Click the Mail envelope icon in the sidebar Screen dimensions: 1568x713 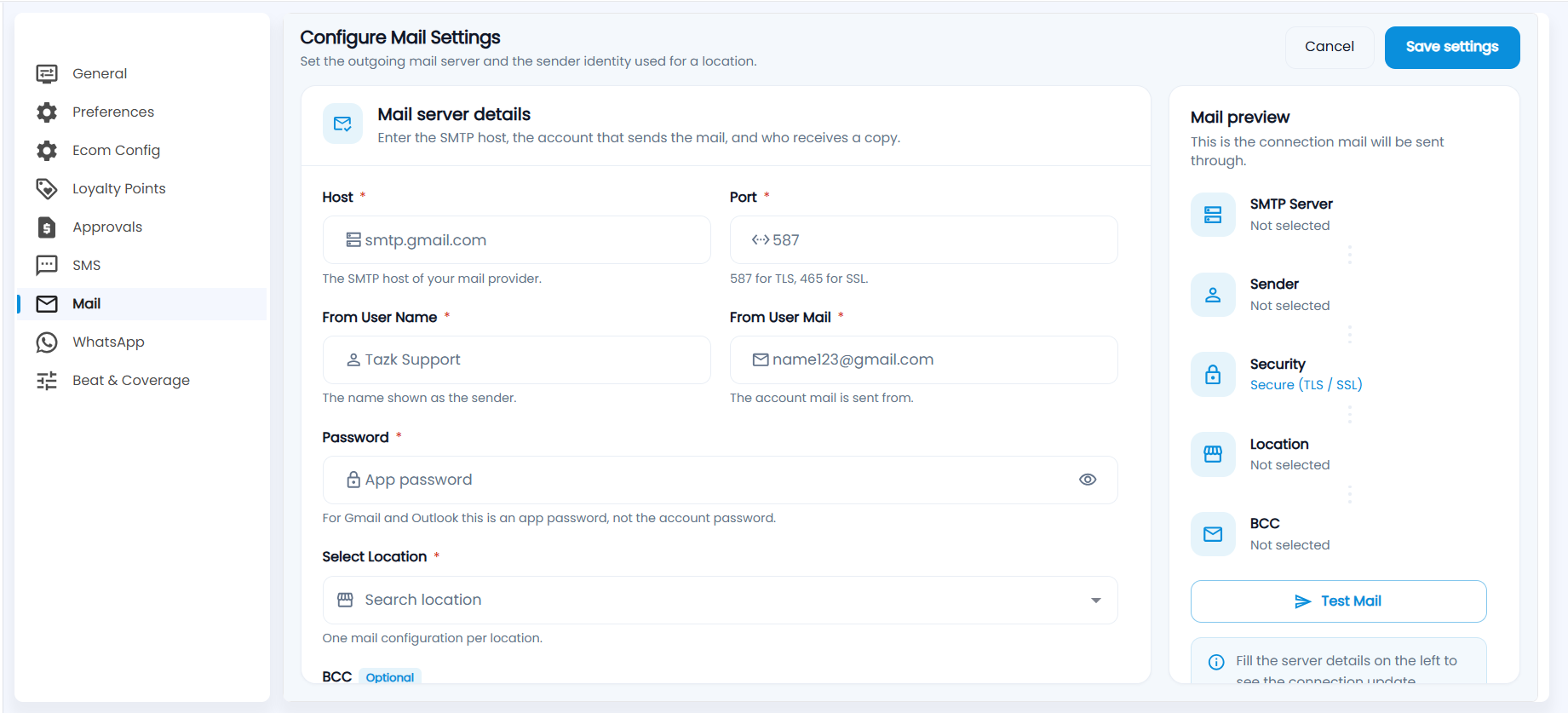pos(47,304)
